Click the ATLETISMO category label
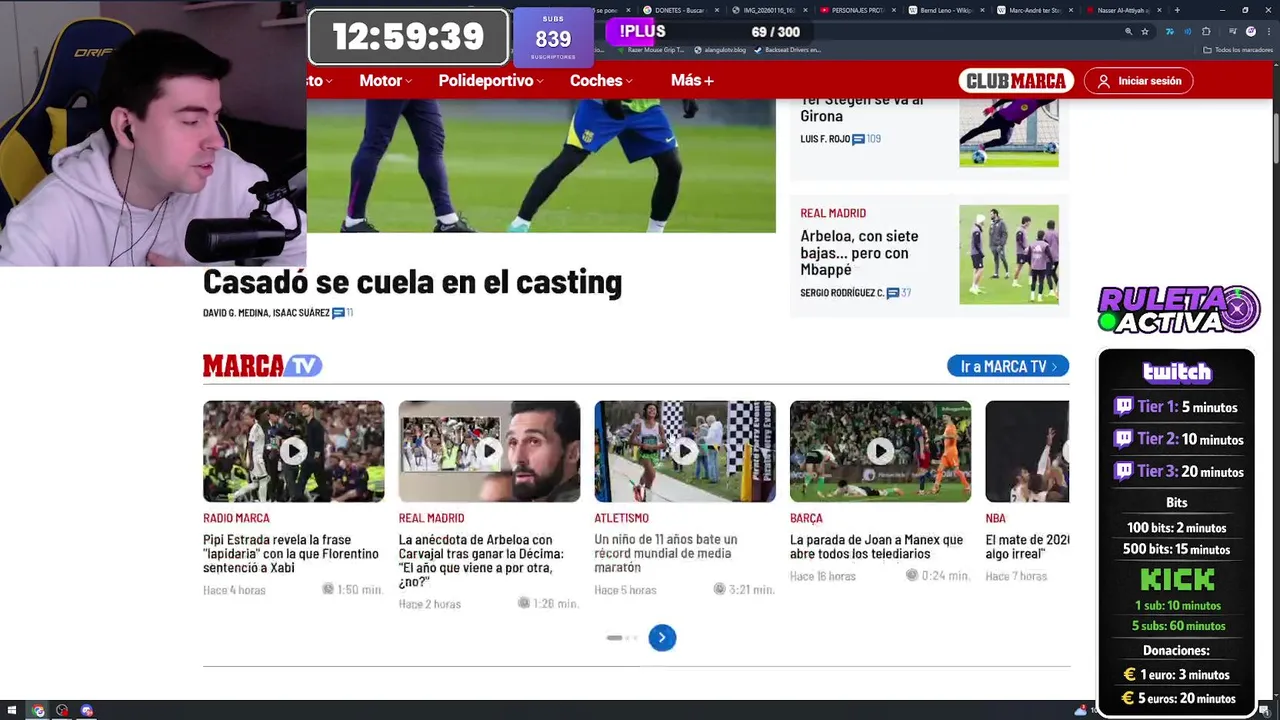 622,518
